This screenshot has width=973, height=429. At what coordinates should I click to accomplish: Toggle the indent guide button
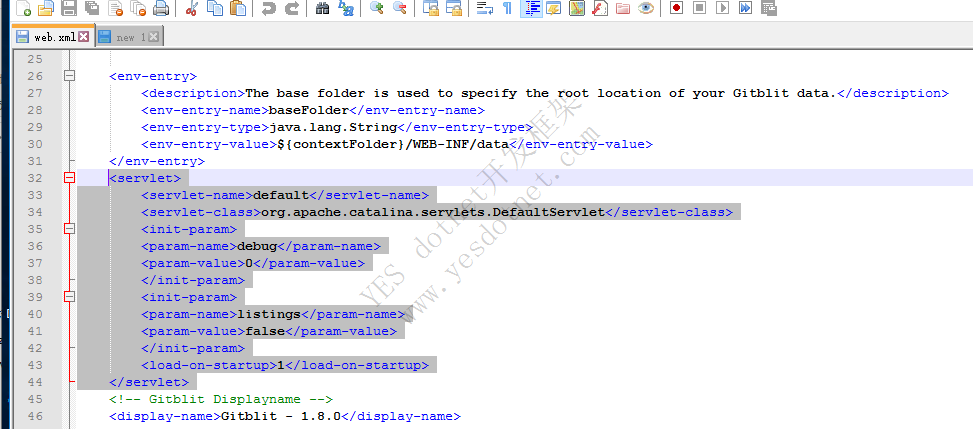point(531,8)
